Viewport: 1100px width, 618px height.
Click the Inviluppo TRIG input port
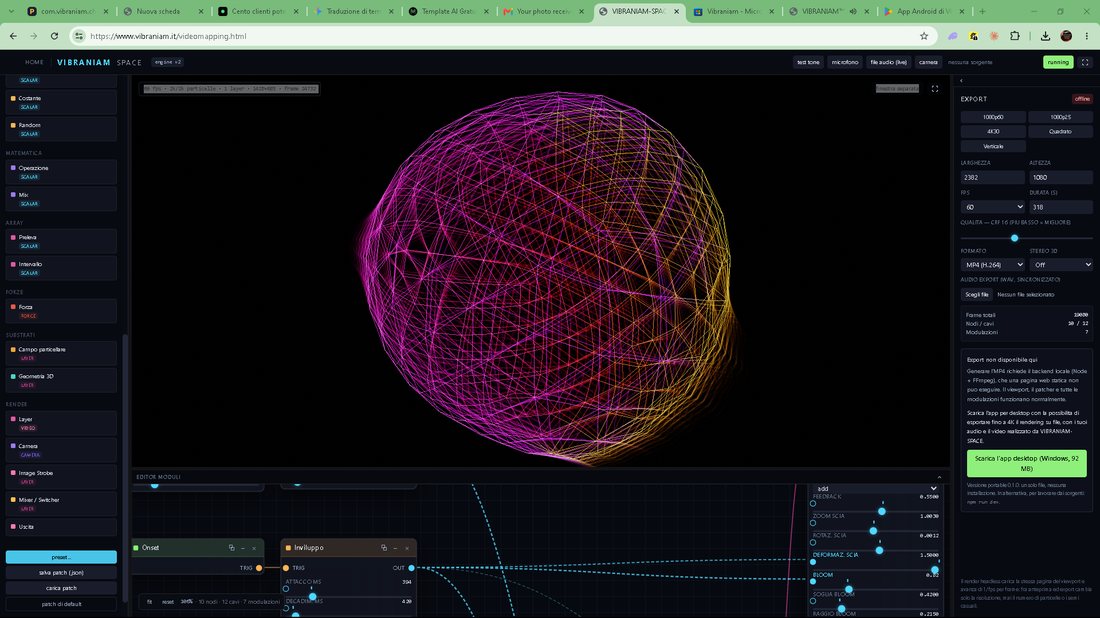pos(286,567)
